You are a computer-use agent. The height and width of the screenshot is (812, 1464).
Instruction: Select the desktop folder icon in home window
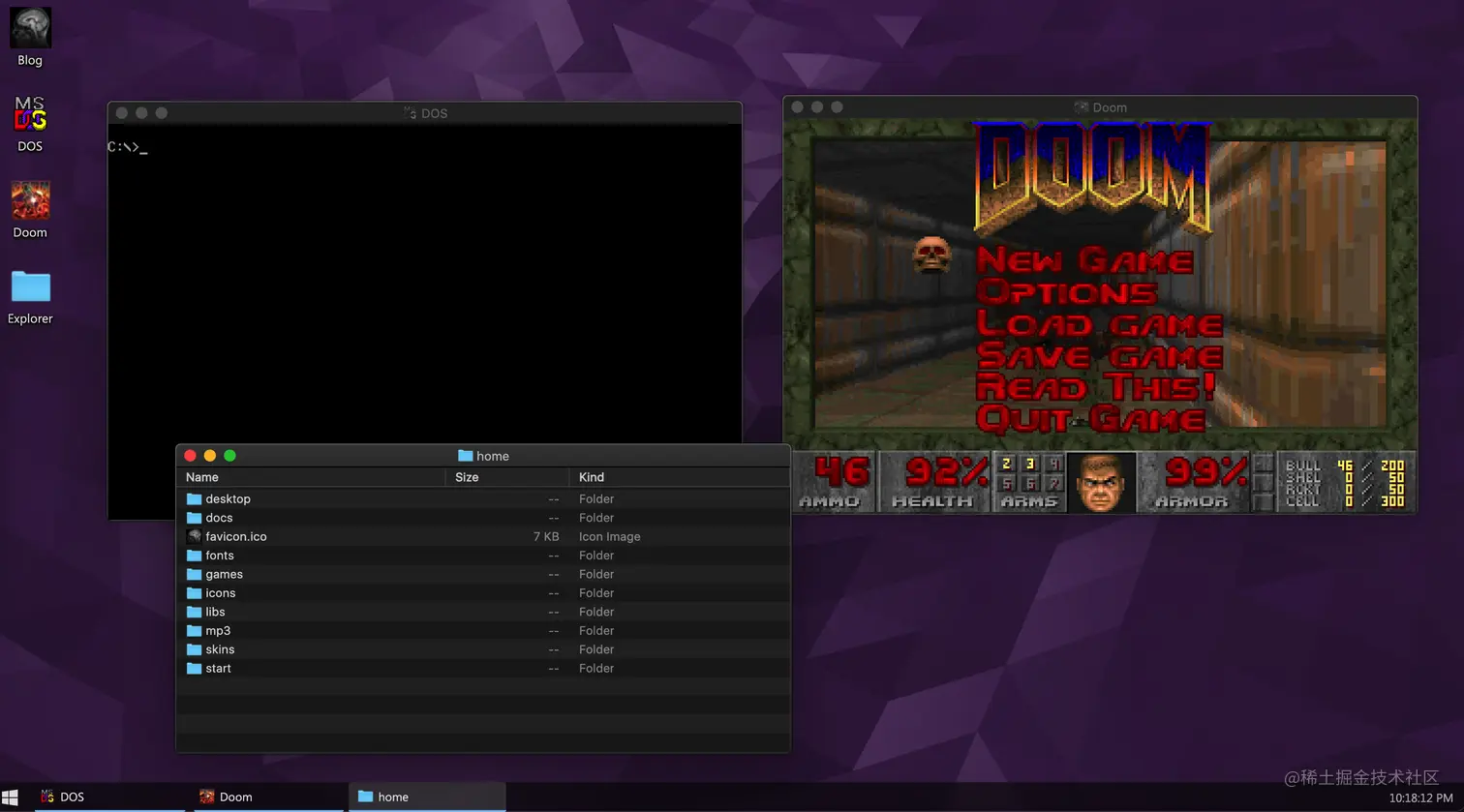194,499
